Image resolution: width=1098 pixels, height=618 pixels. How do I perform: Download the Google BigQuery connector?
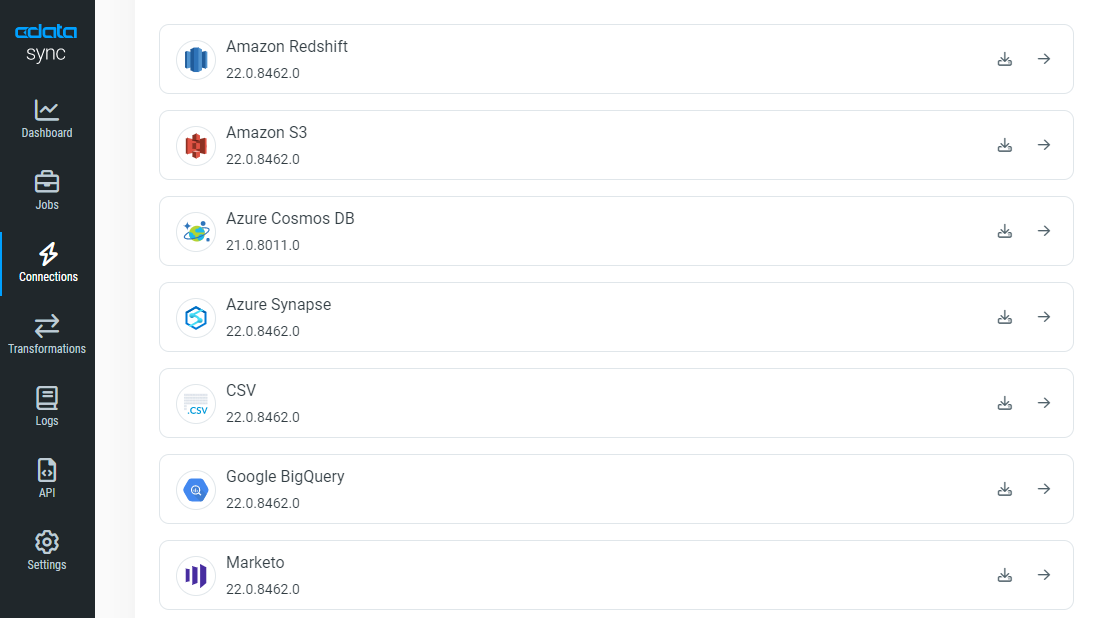1005,489
